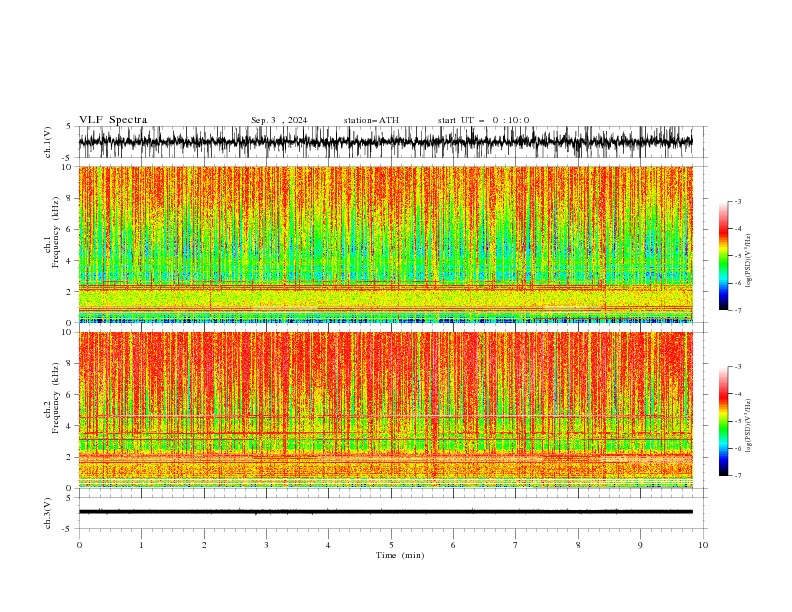This screenshot has height=612, width=792.
Task: Click the lower PSD color bar beside ch.2
Action: [x=724, y=421]
